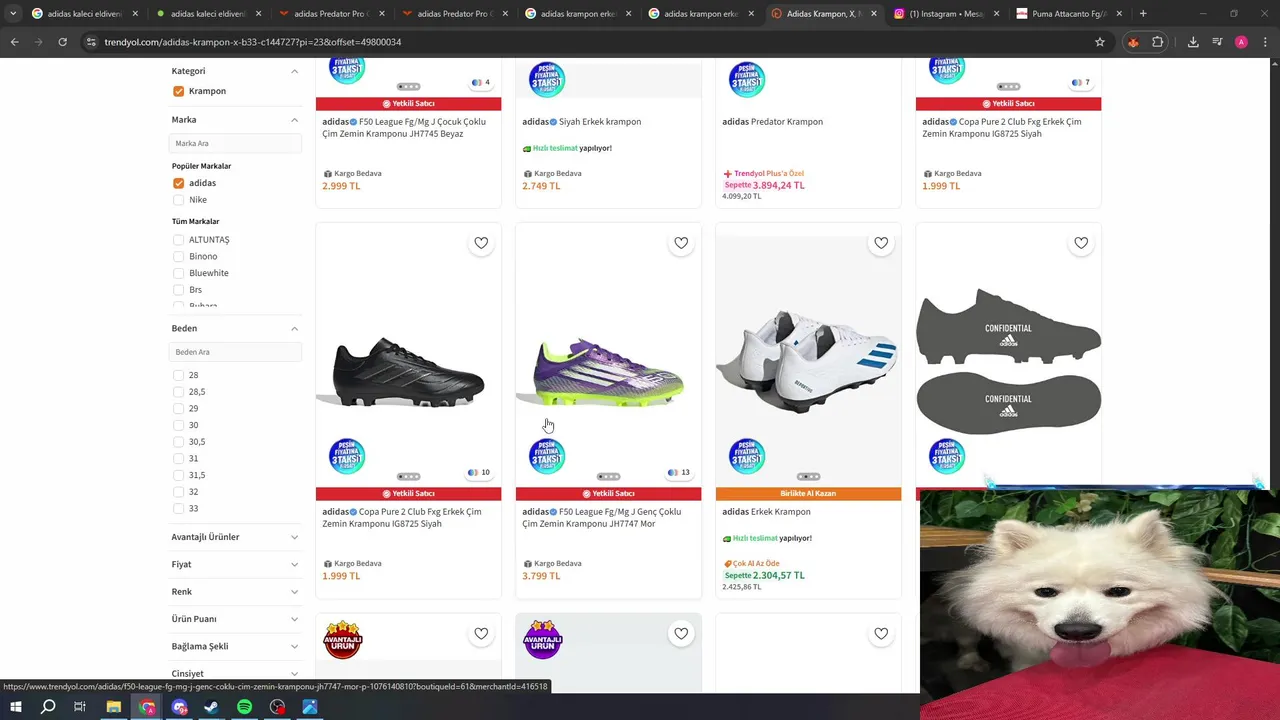Click heart icon on purple F50 League shoe
The width and height of the screenshot is (1280, 720).
pos(681,243)
